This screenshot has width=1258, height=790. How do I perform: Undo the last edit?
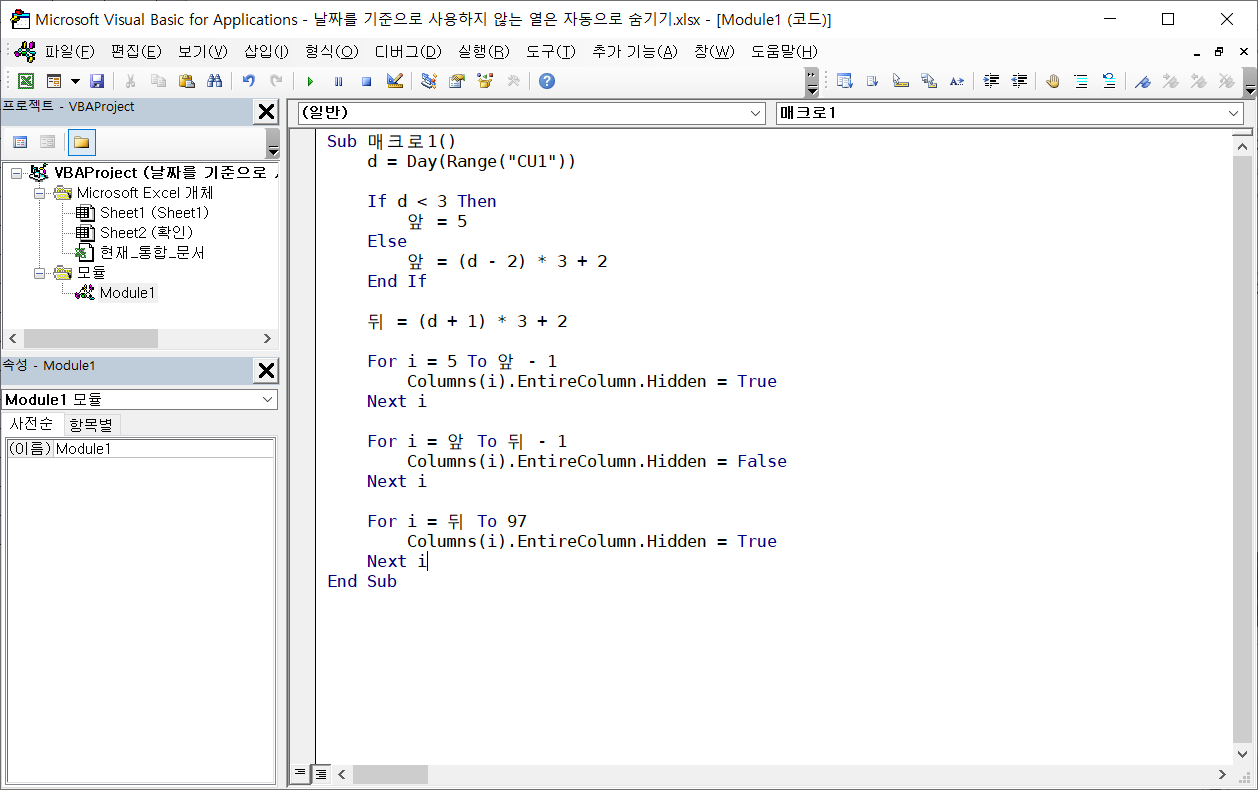tap(248, 81)
